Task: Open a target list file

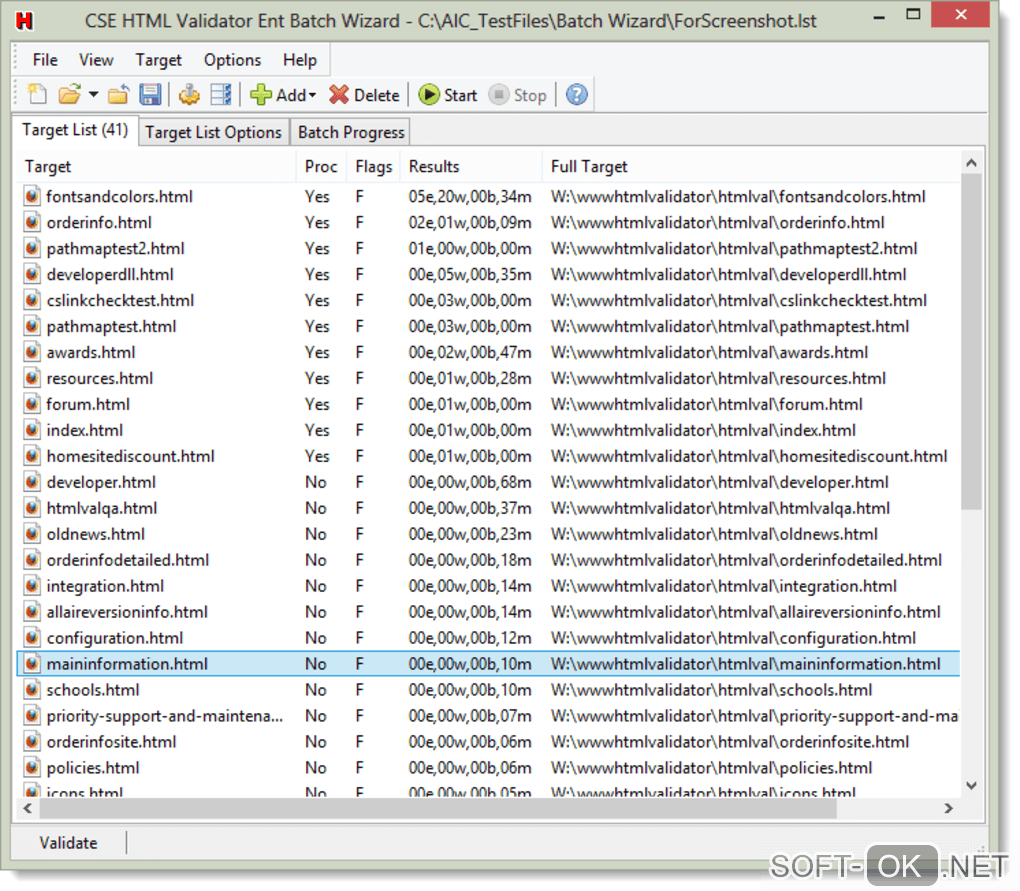Action: tap(69, 95)
